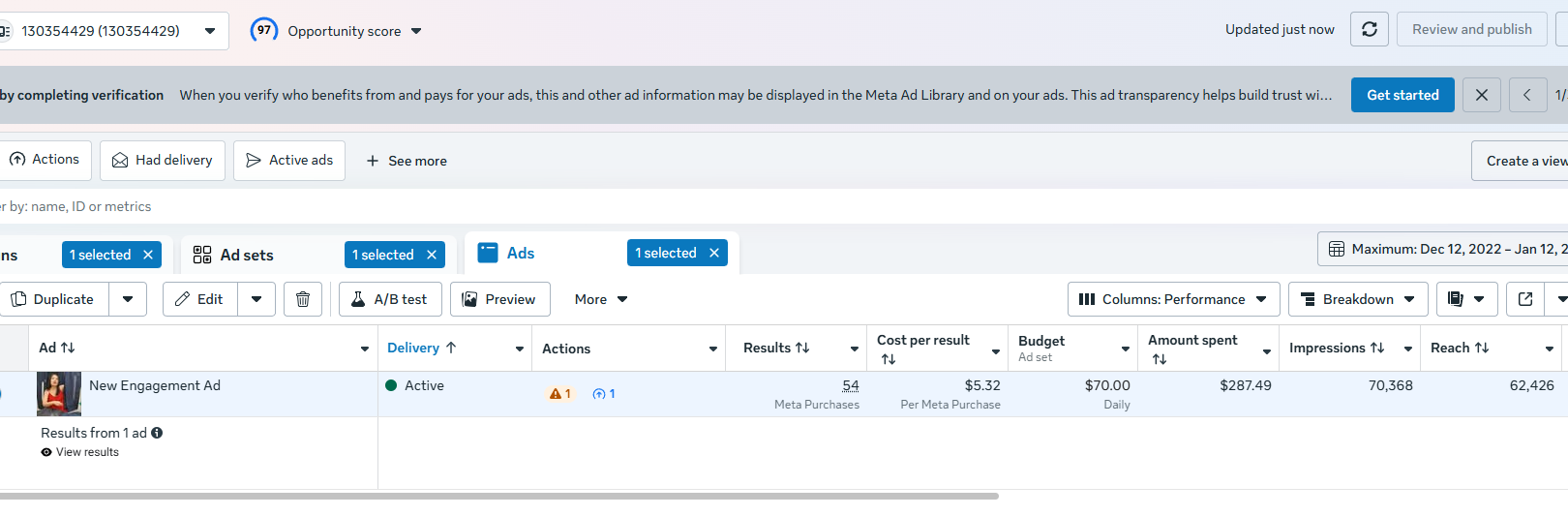
Task: Remove the Ad sets 1 selected filter
Action: pyautogui.click(x=432, y=255)
